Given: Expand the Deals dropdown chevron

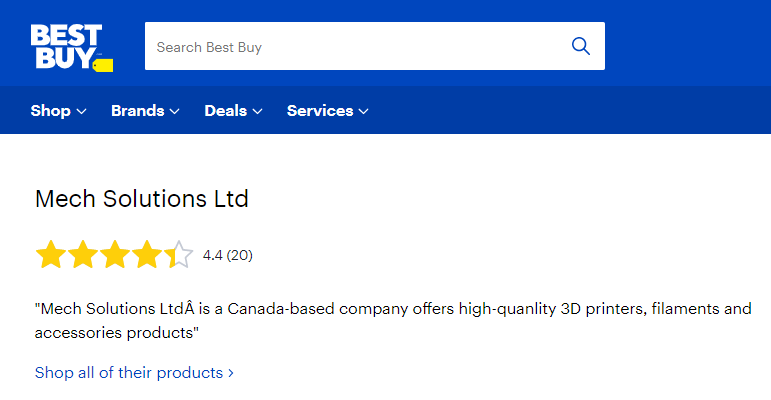Looking at the screenshot, I should [257, 112].
